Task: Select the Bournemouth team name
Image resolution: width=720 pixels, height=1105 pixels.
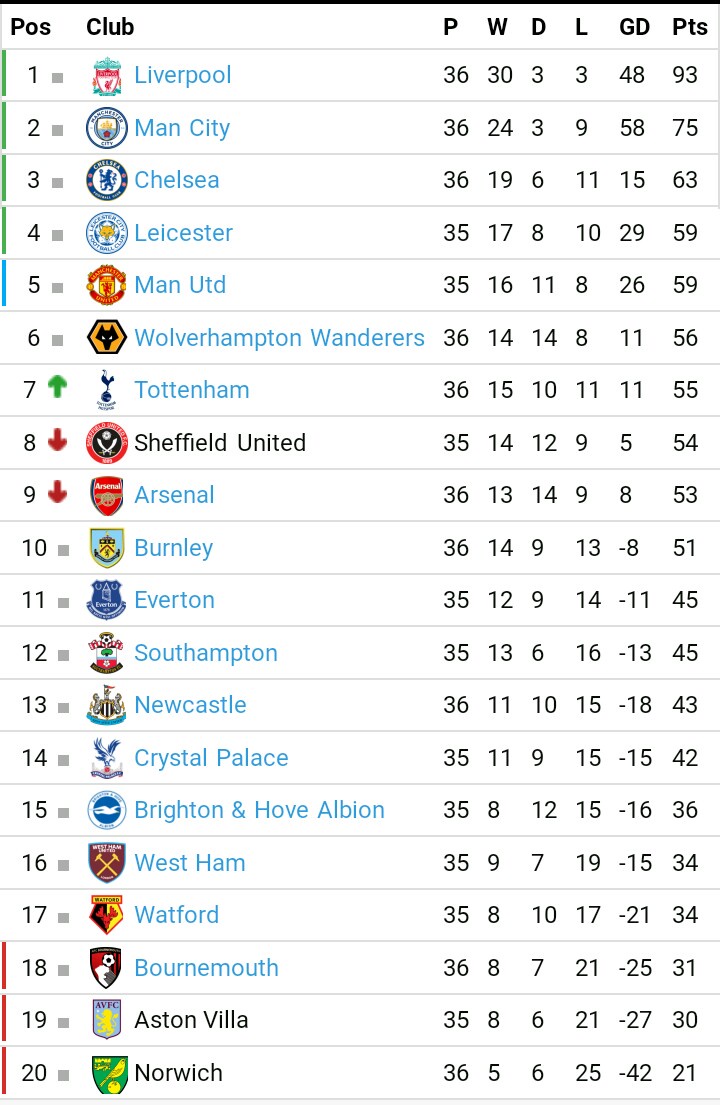Action: (x=206, y=968)
